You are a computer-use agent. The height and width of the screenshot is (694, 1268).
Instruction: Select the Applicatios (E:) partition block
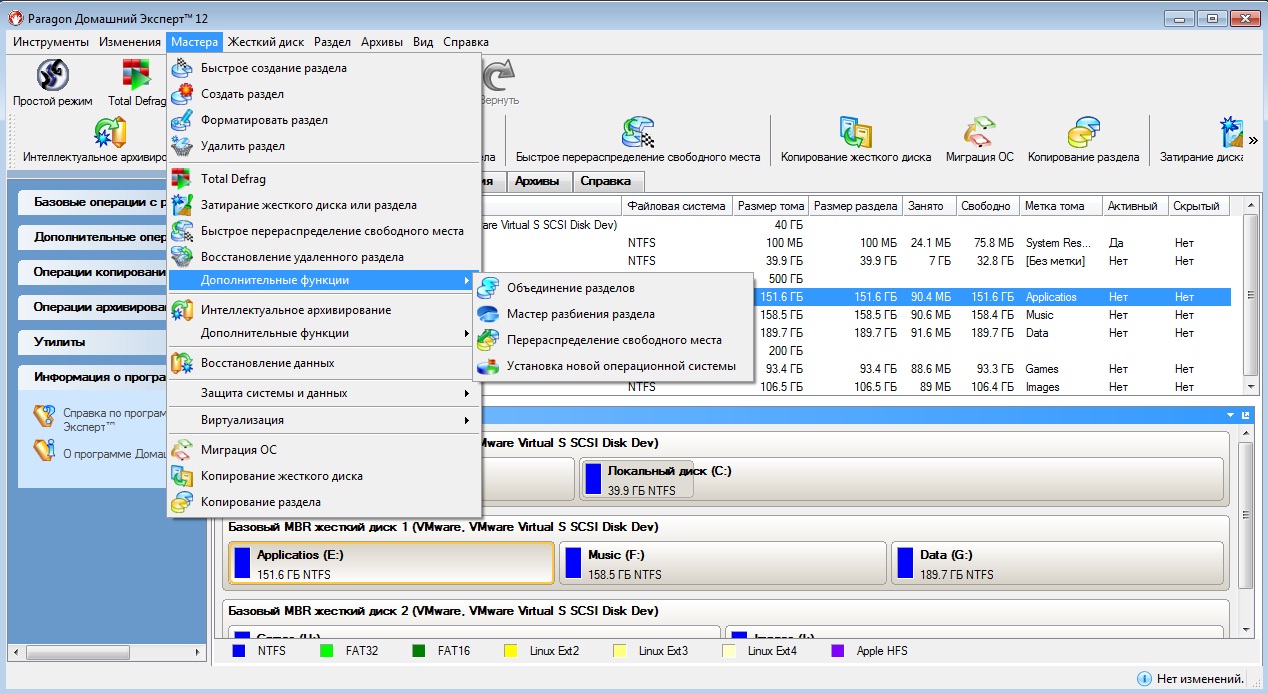(x=391, y=563)
